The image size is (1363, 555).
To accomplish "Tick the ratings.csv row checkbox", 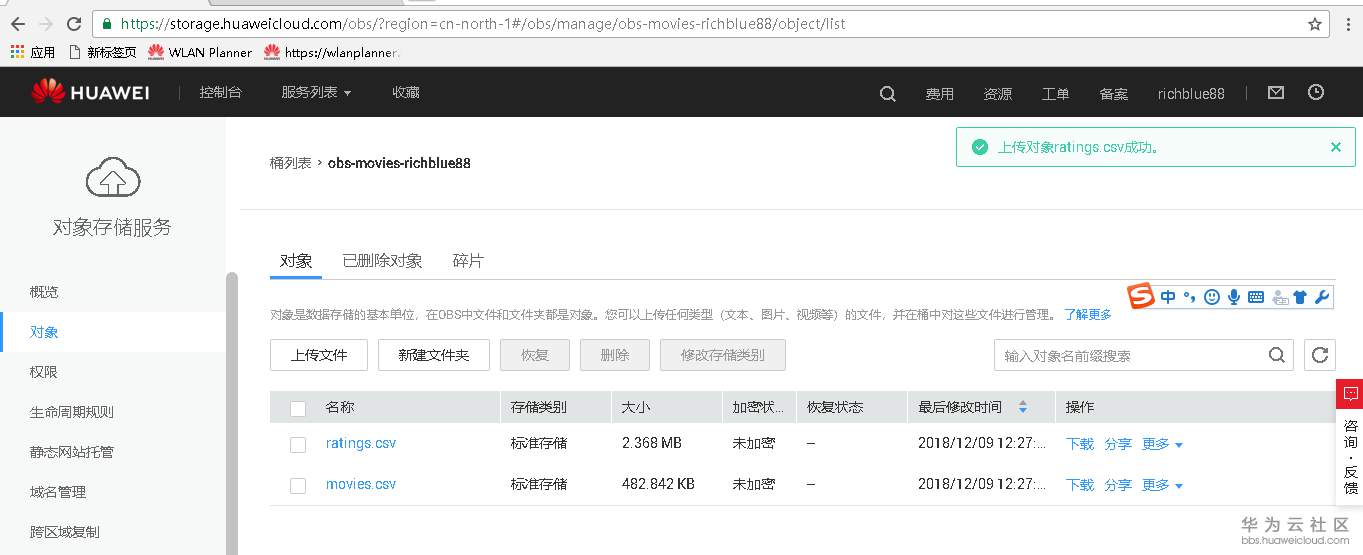I will click(298, 445).
